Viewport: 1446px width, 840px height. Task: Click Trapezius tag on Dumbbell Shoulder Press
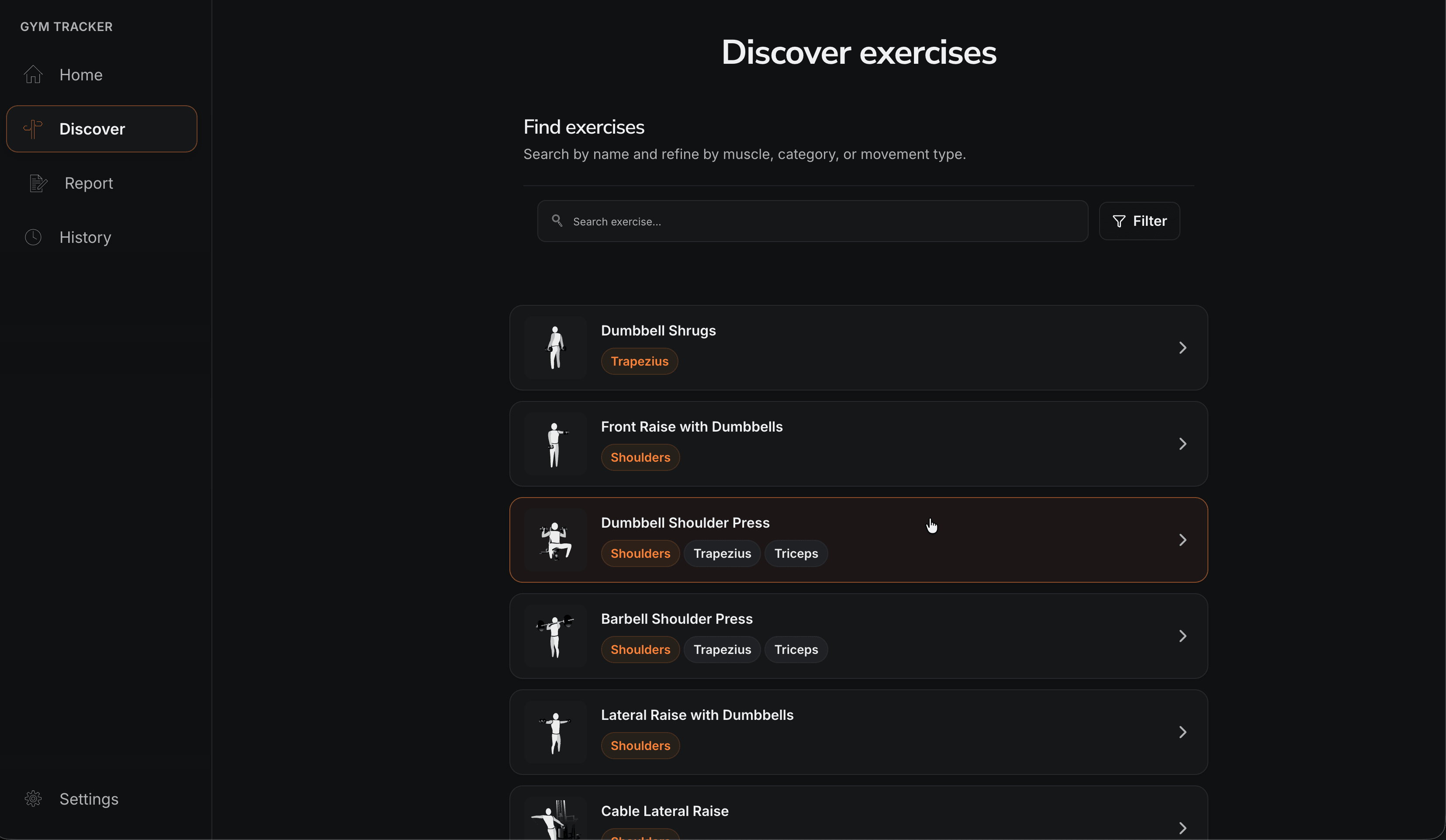(722, 554)
